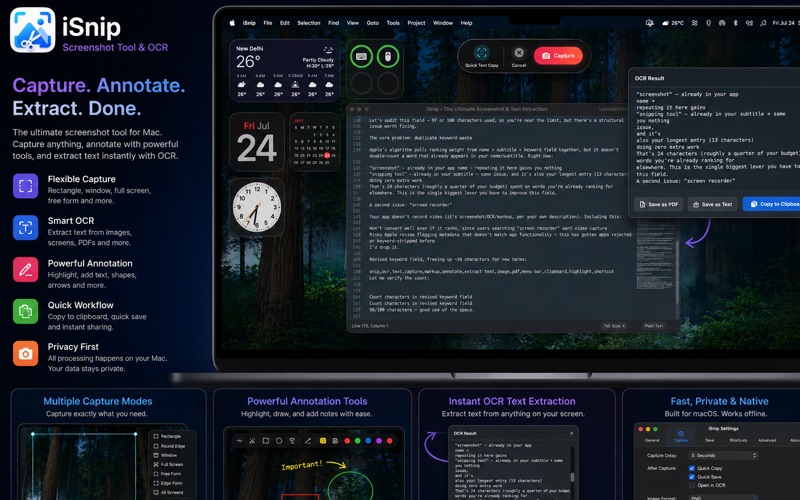Open the File menu
Viewport: 800px width, 500px height.
(268, 23)
